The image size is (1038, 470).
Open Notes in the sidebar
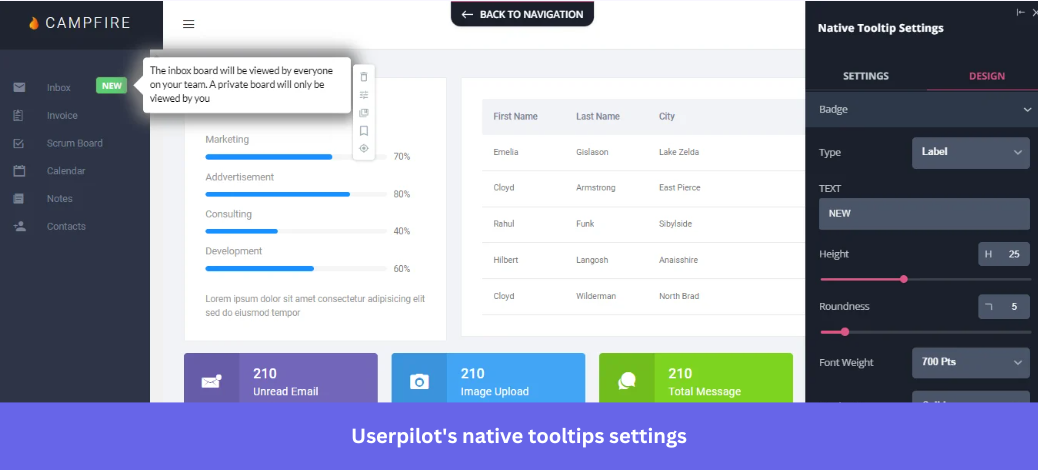[60, 199]
